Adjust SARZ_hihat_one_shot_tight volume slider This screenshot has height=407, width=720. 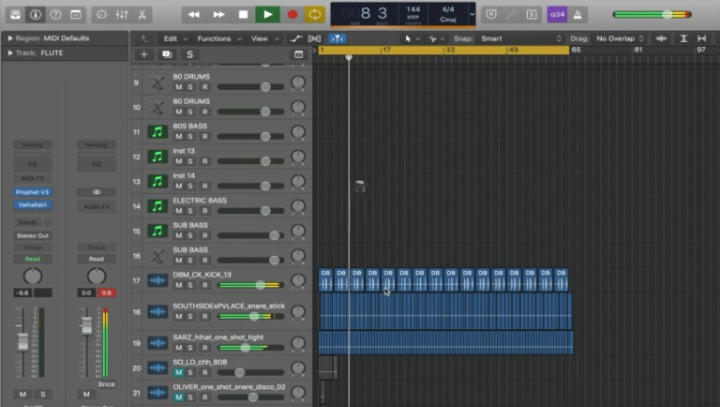point(251,348)
